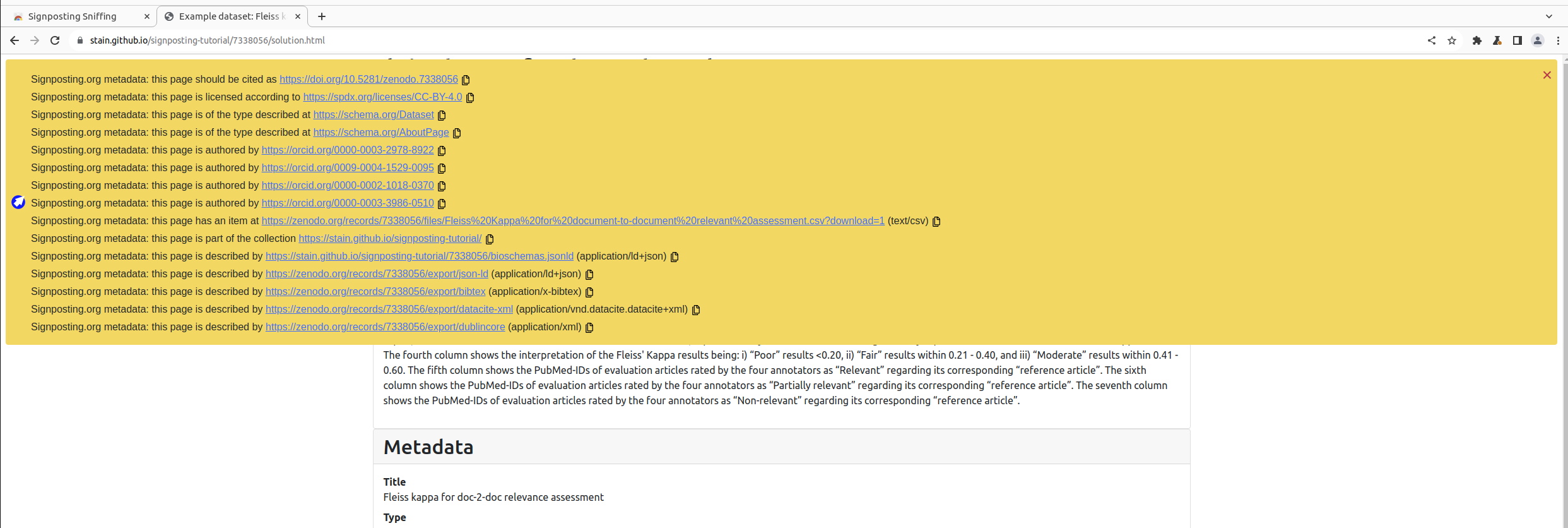The image size is (1568, 528).
Task: Click the bold 'Type' metadata label
Action: pos(394,517)
